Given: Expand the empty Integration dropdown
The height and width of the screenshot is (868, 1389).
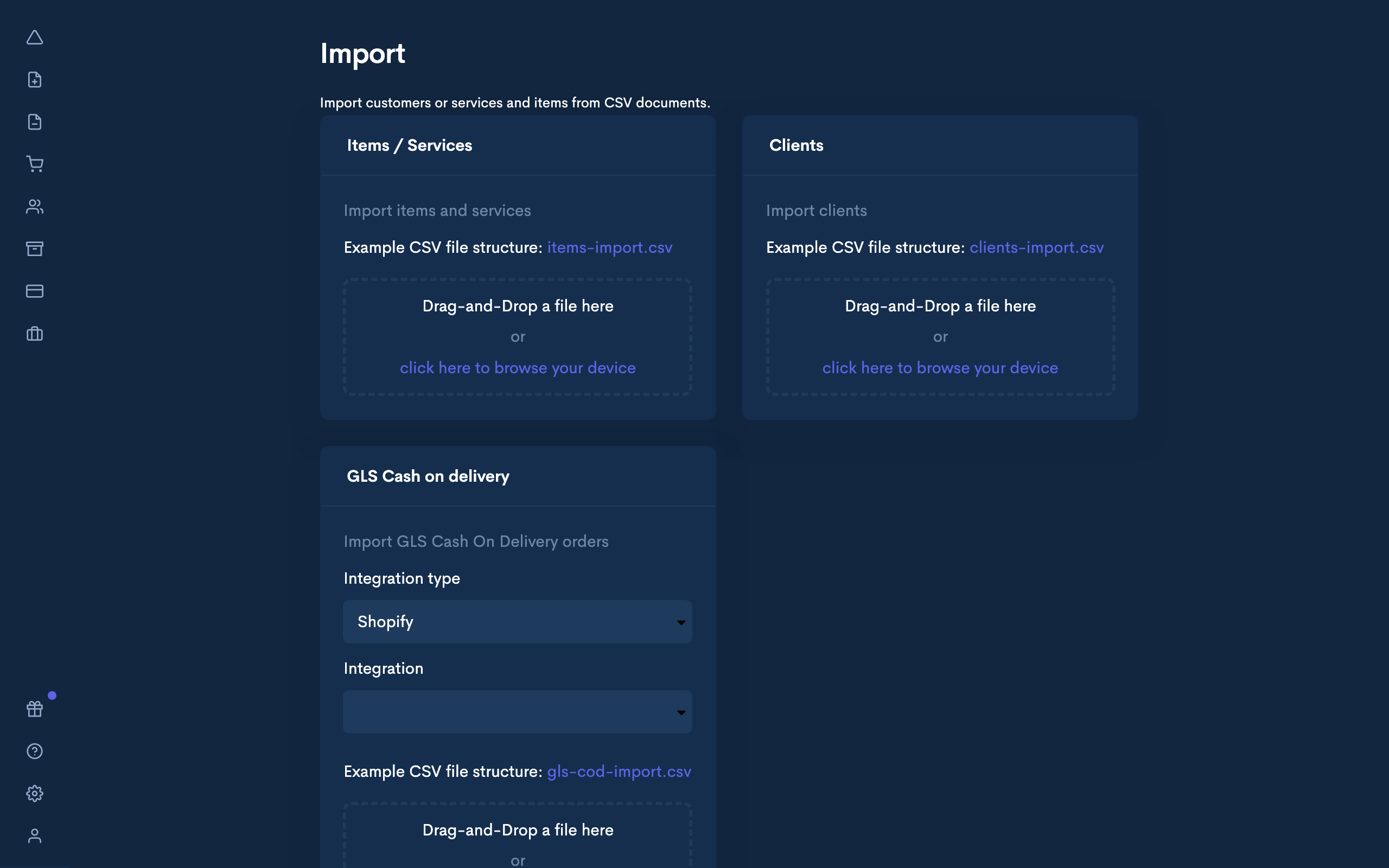Looking at the screenshot, I should tap(517, 712).
